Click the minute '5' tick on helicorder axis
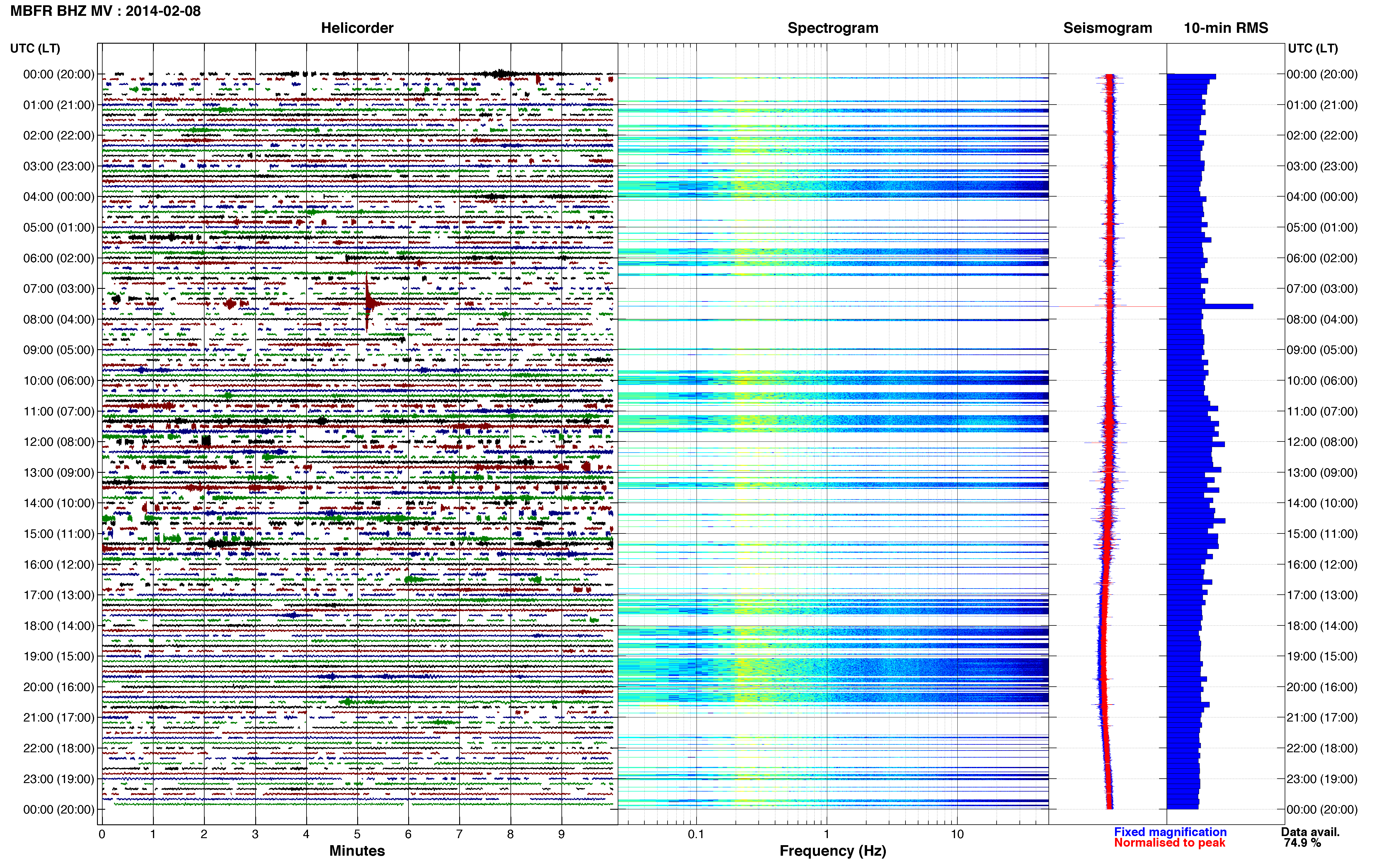The image size is (1389, 868). point(357,834)
